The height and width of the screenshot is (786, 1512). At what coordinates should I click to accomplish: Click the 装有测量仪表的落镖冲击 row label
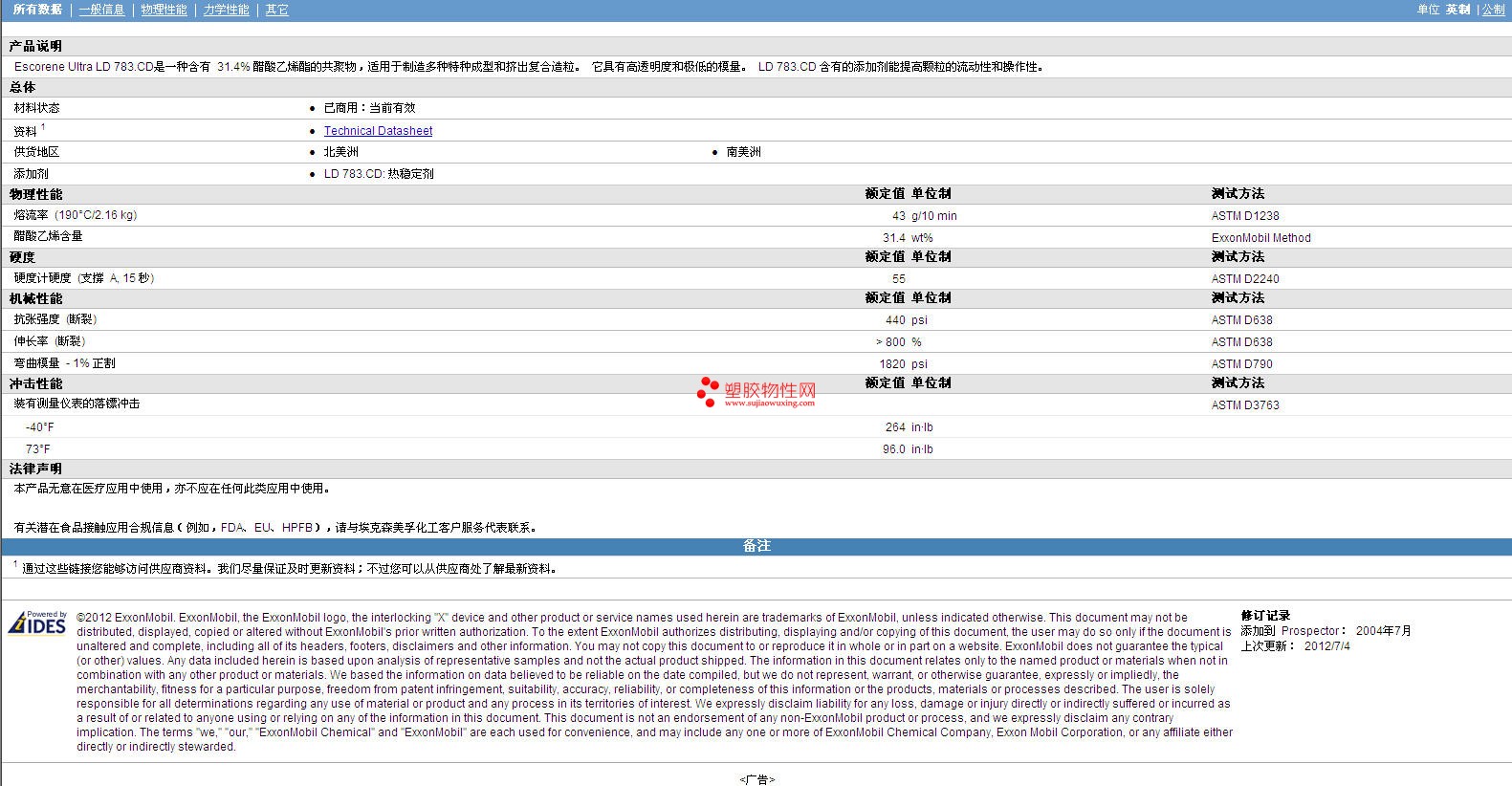tap(77, 404)
